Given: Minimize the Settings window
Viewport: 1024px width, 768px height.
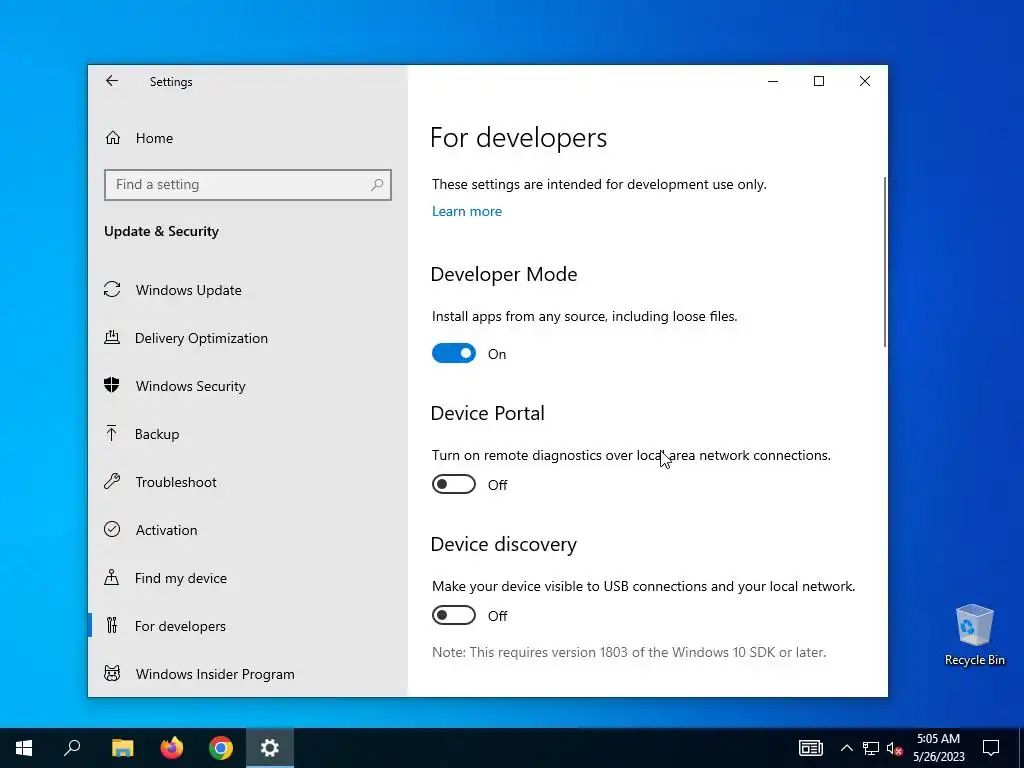Looking at the screenshot, I should tap(773, 81).
